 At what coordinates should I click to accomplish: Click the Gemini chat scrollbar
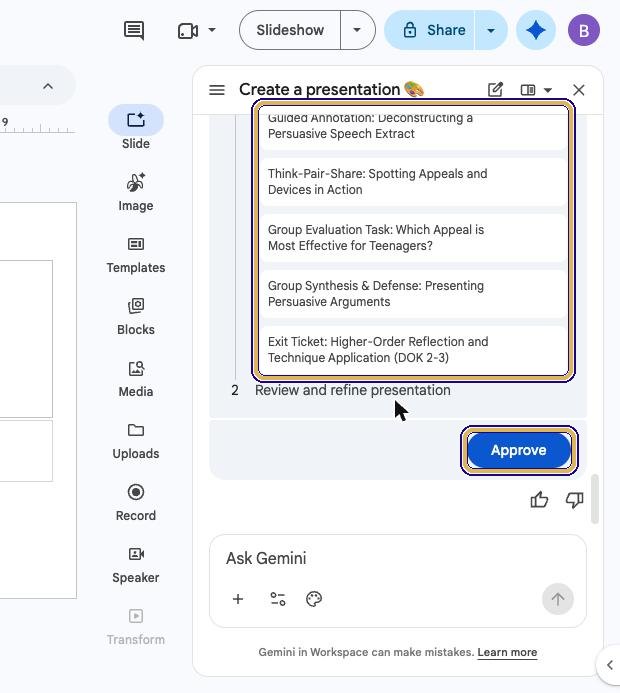tap(595, 499)
